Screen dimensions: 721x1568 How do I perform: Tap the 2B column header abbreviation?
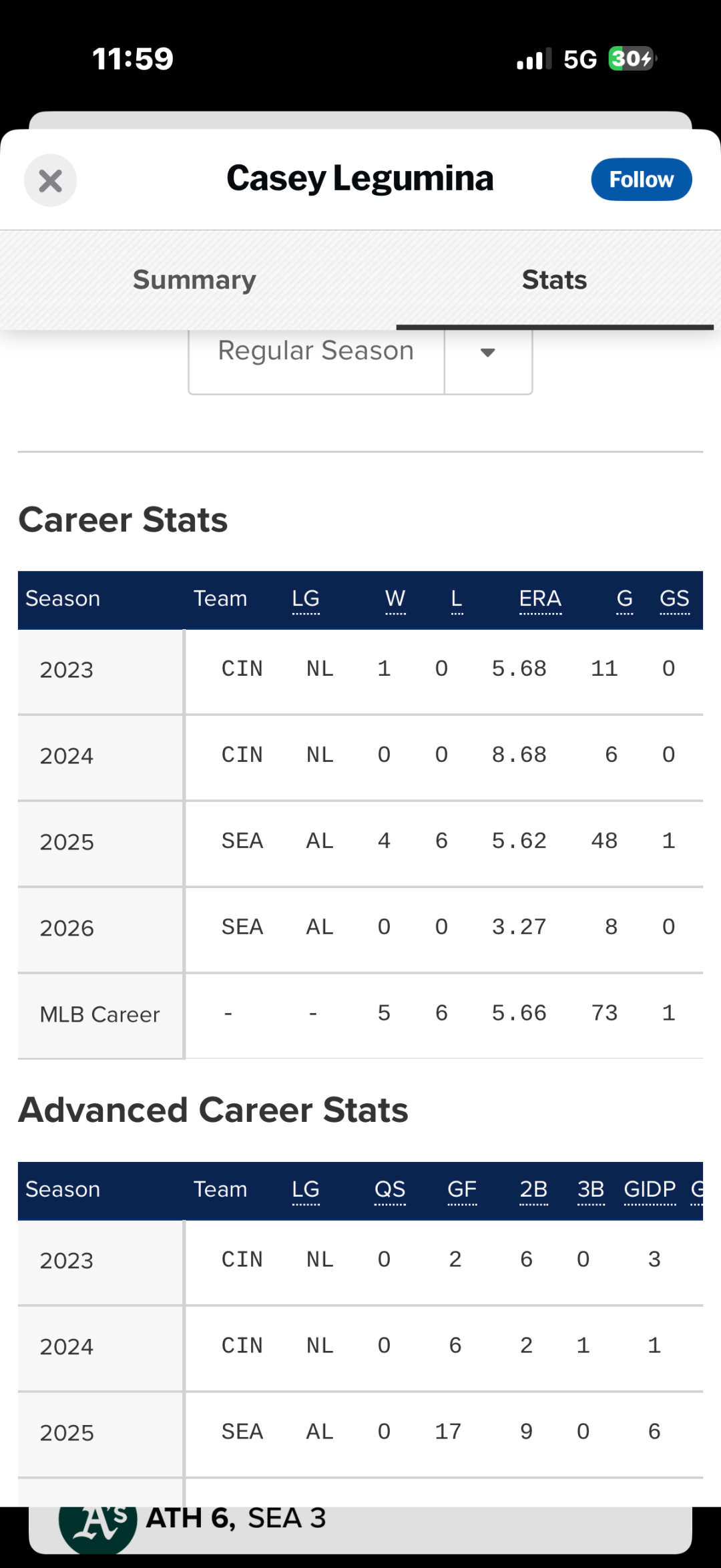533,1189
